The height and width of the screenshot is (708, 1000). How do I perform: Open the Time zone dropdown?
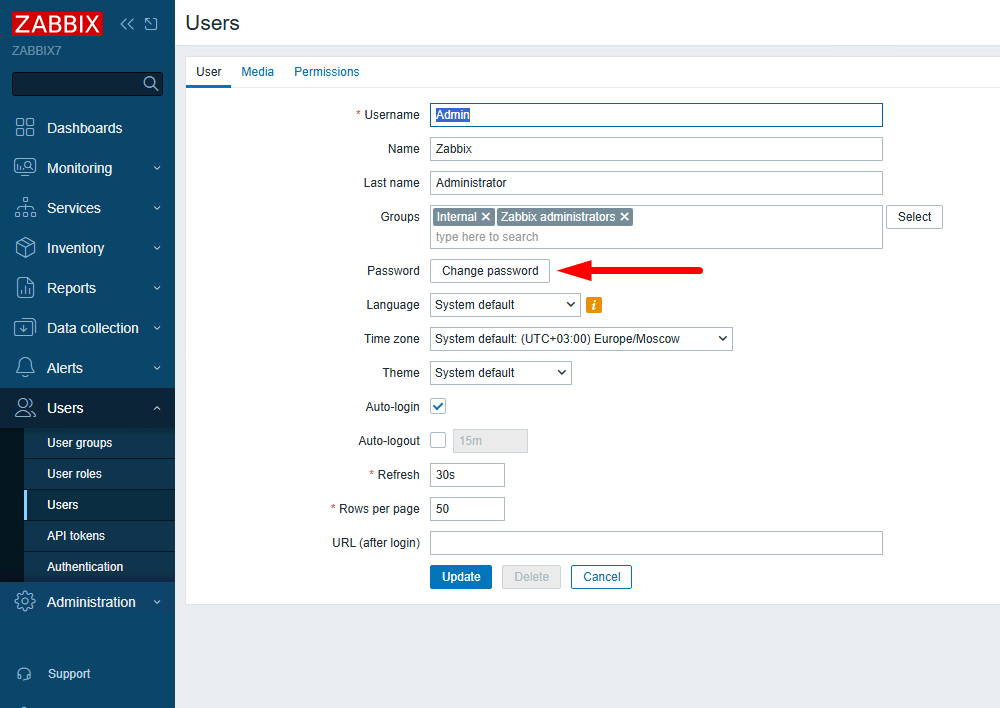581,339
